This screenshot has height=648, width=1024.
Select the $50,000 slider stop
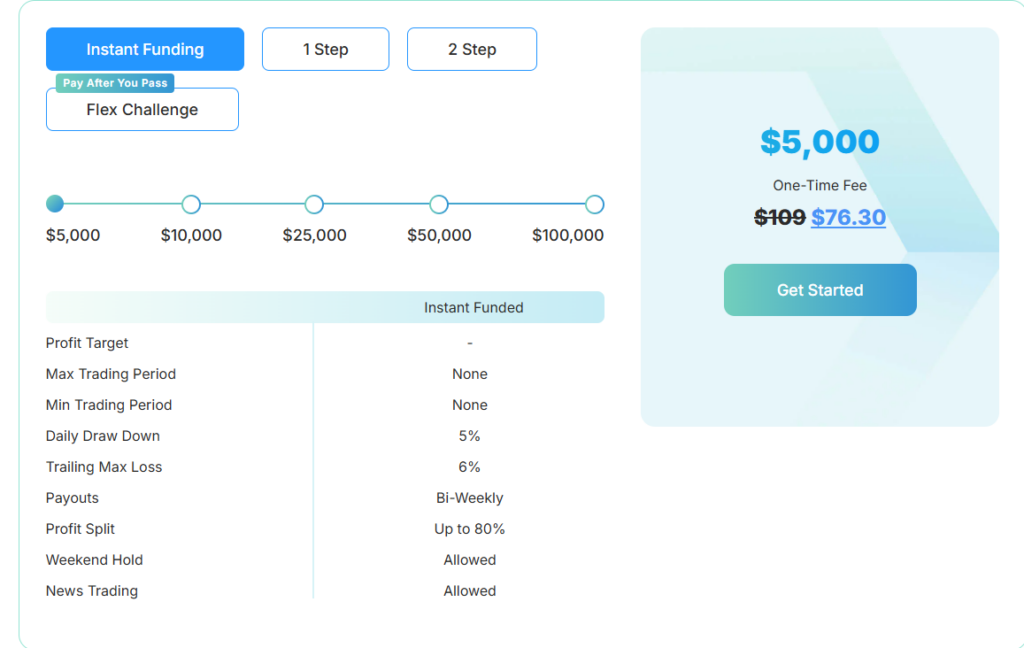[439, 204]
